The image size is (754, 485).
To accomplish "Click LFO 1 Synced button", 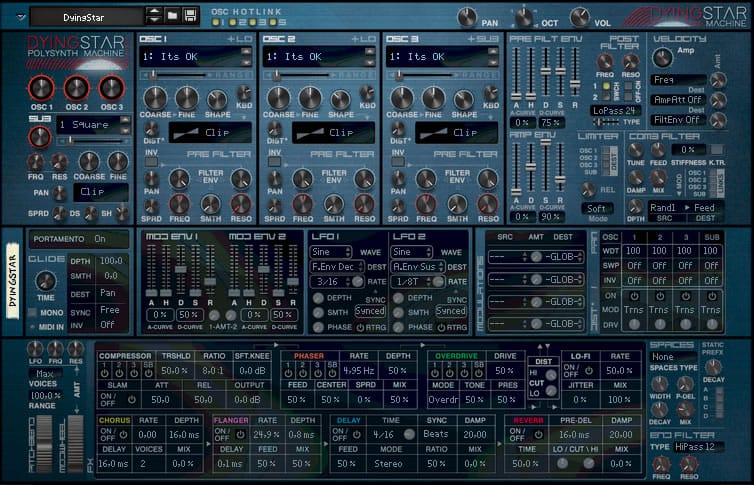I will (x=370, y=311).
